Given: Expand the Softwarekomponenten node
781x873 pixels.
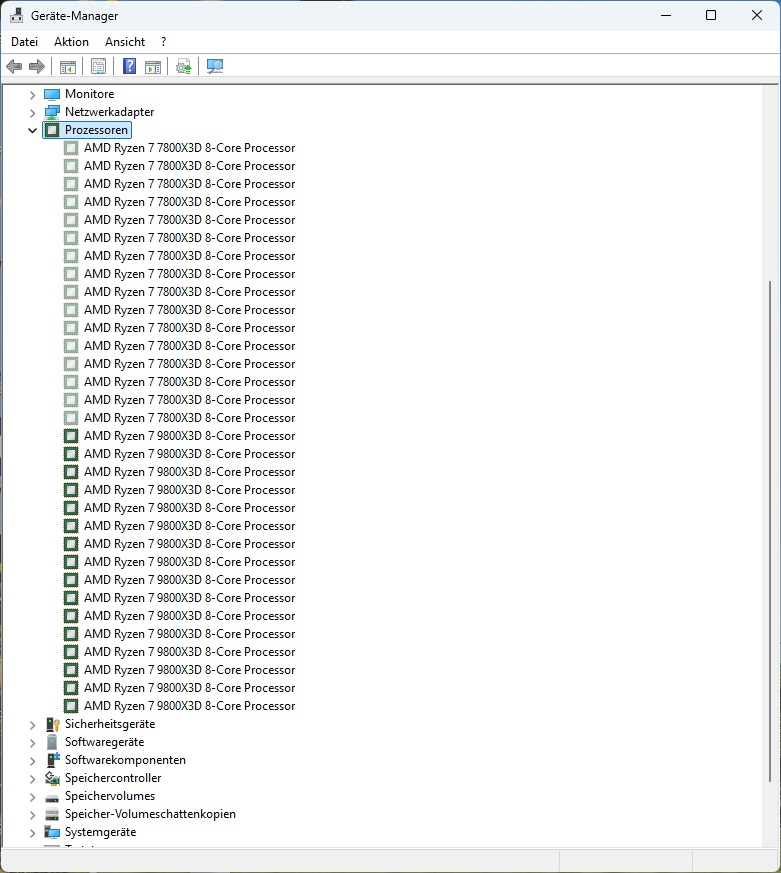Looking at the screenshot, I should pos(32,761).
